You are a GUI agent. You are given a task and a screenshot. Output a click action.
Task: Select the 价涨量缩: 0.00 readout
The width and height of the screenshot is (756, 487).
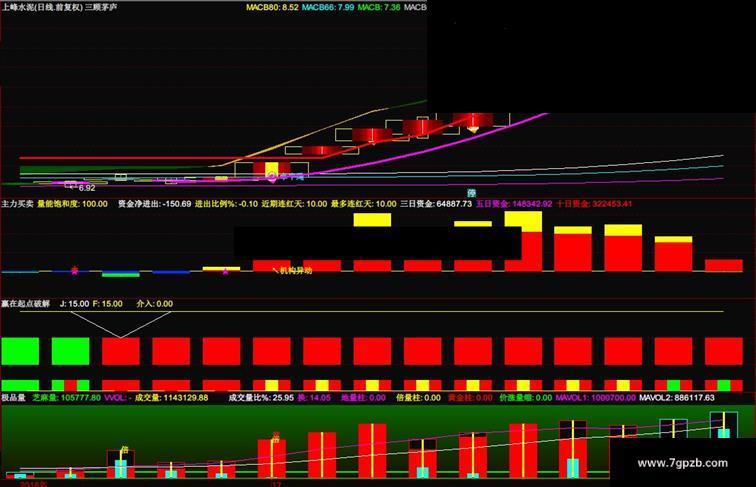526,398
